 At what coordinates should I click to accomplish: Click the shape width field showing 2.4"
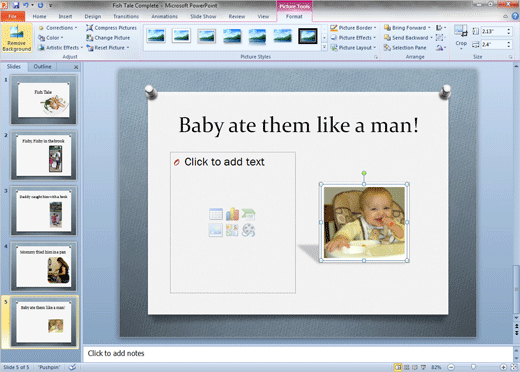click(x=493, y=44)
